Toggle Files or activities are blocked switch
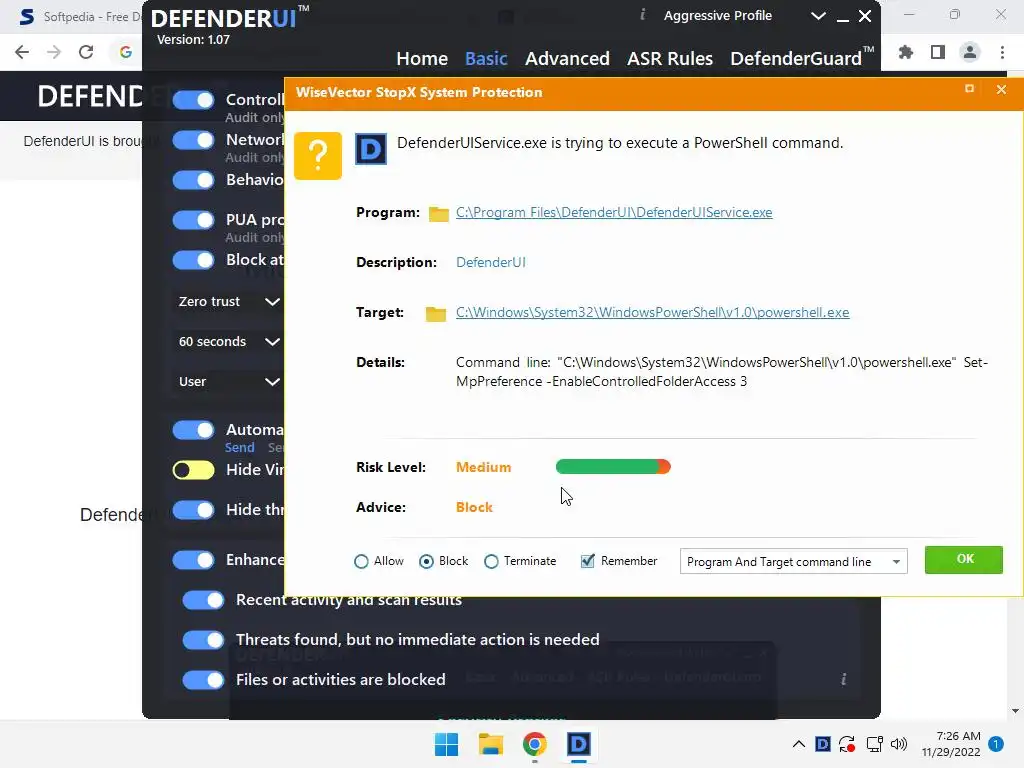 [203, 680]
